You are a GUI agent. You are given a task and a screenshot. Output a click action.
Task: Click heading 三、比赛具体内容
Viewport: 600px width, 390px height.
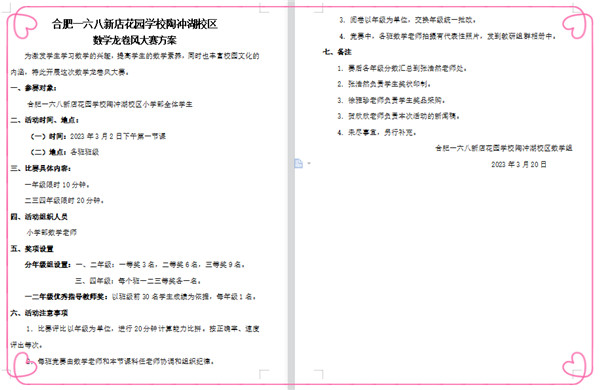coord(41,168)
